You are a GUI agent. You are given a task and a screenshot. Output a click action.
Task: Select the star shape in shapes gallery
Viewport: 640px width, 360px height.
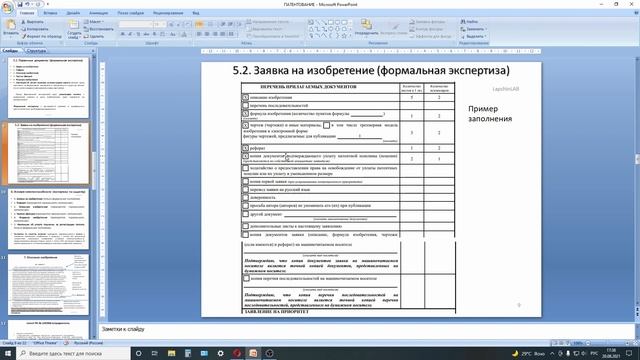tap(344, 36)
